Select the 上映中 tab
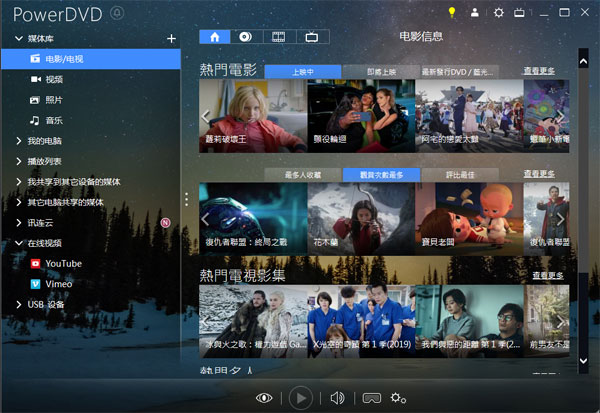Viewport: 600px width, 413px height. click(x=303, y=72)
